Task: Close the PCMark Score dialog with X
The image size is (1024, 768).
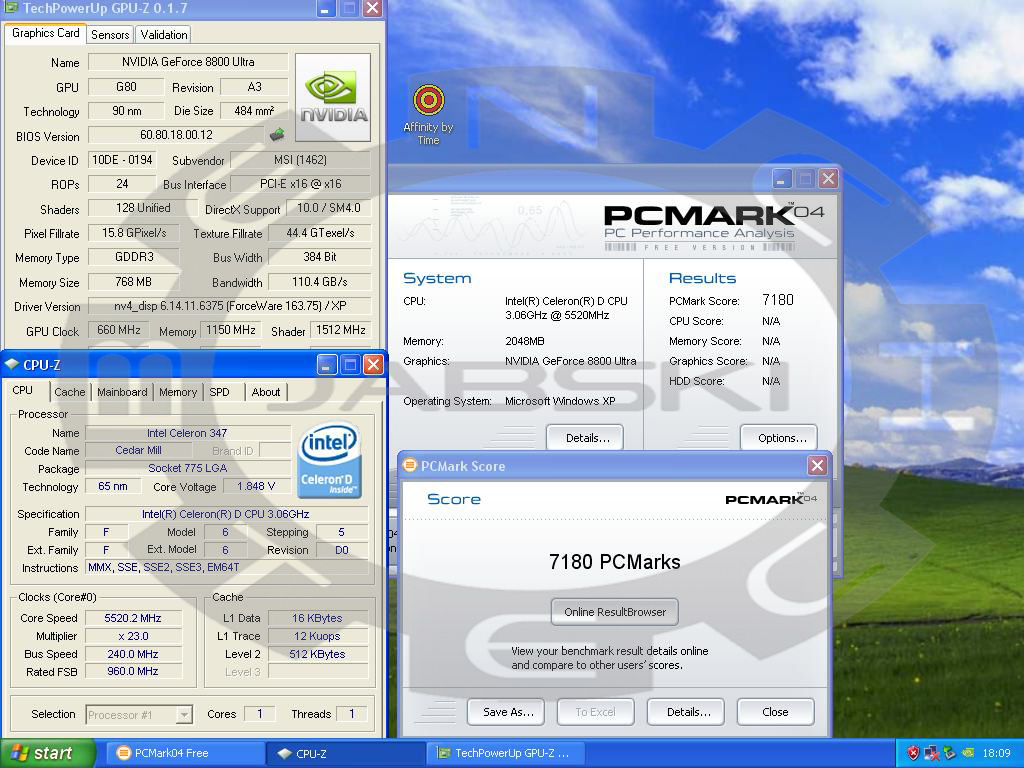Action: pyautogui.click(x=817, y=466)
